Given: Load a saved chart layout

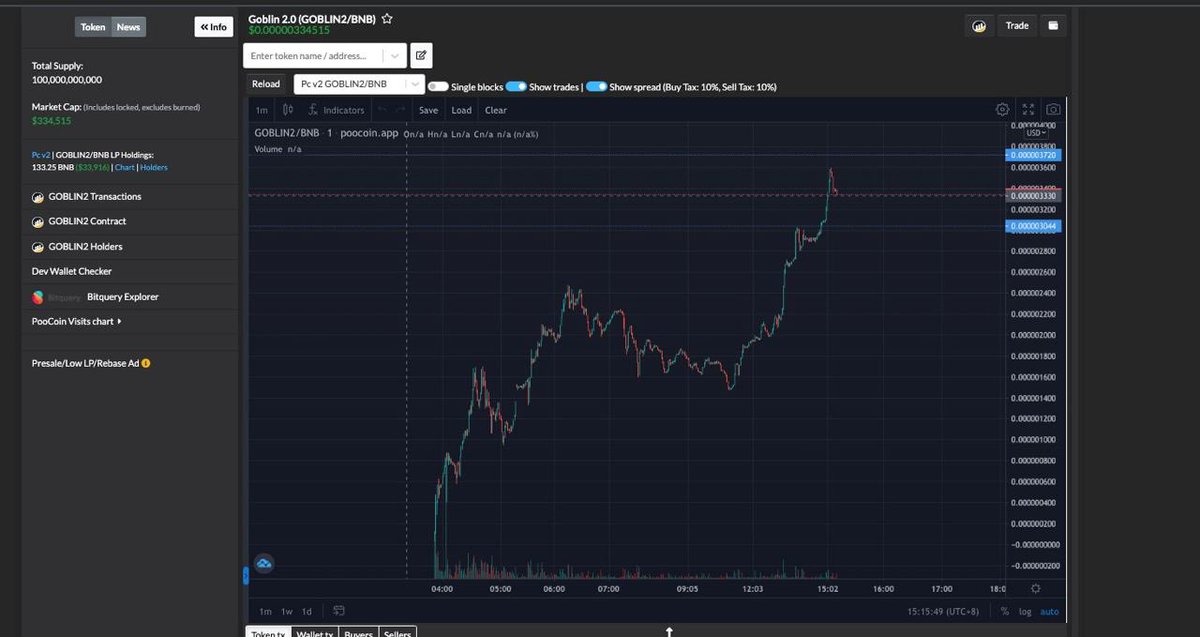Looking at the screenshot, I should pyautogui.click(x=461, y=110).
